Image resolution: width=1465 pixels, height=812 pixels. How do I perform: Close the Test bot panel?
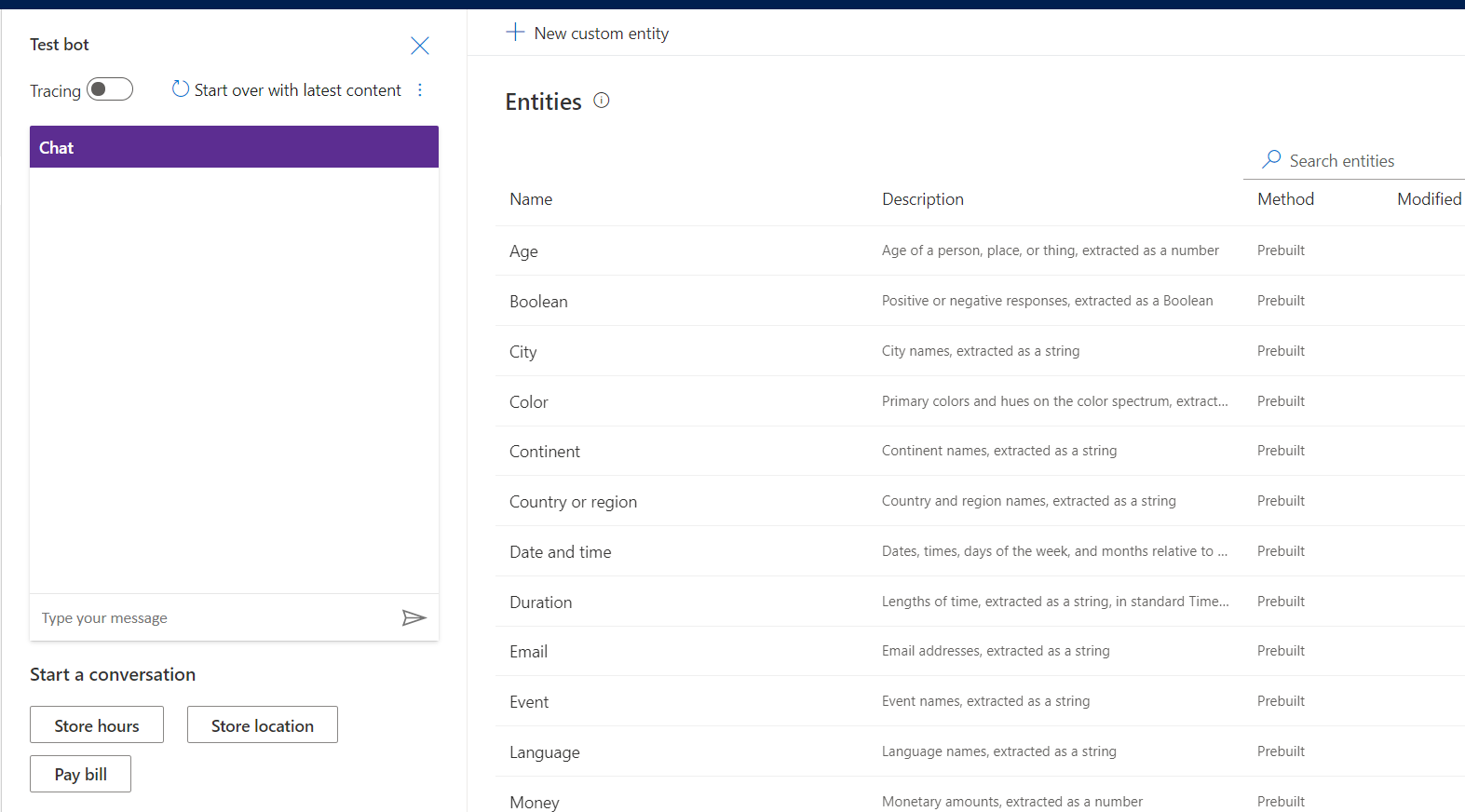click(x=419, y=46)
